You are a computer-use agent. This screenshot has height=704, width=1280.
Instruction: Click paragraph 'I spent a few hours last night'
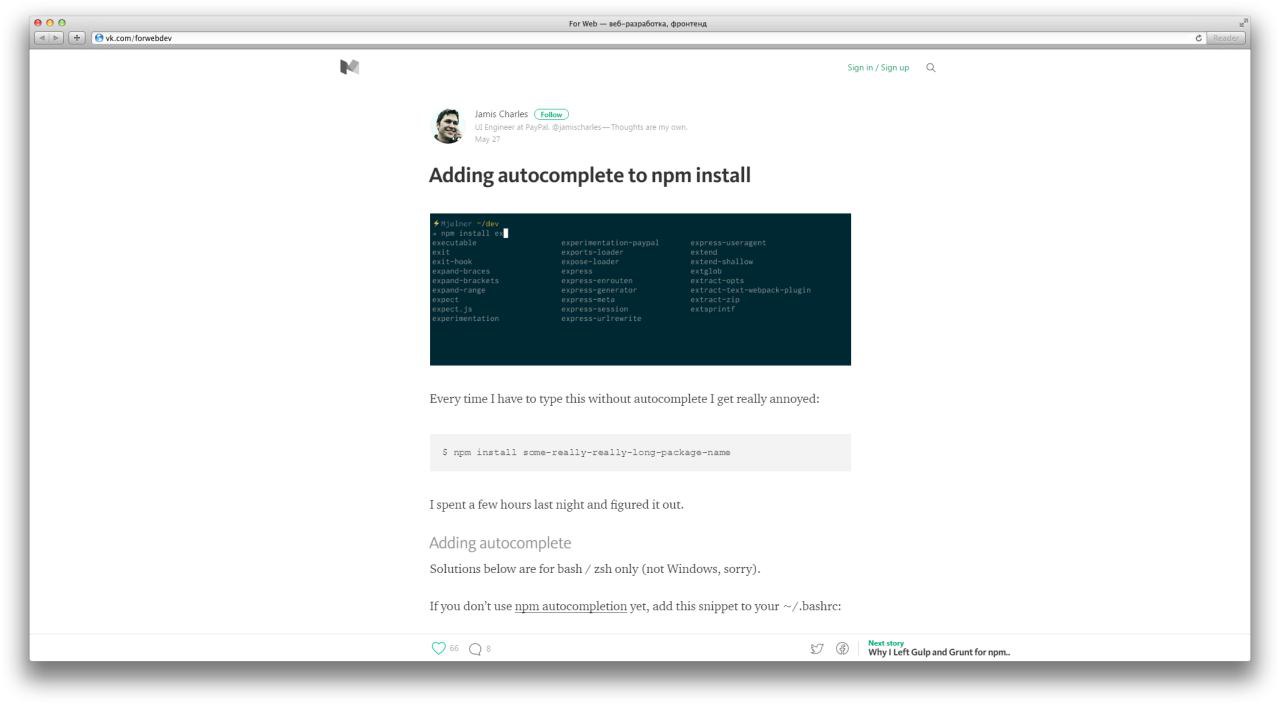point(557,504)
